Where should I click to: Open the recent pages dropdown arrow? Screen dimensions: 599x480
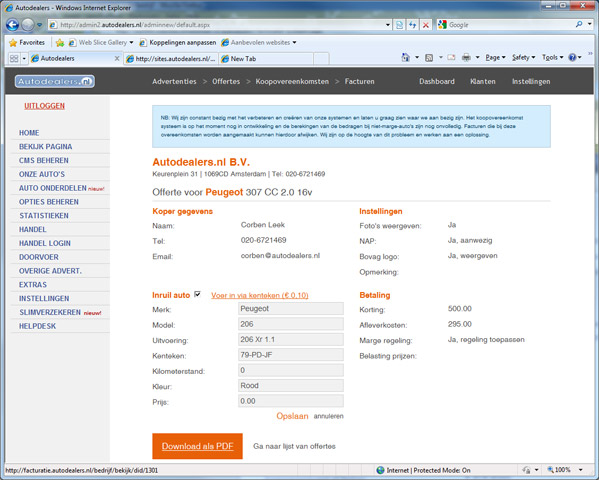39,25
